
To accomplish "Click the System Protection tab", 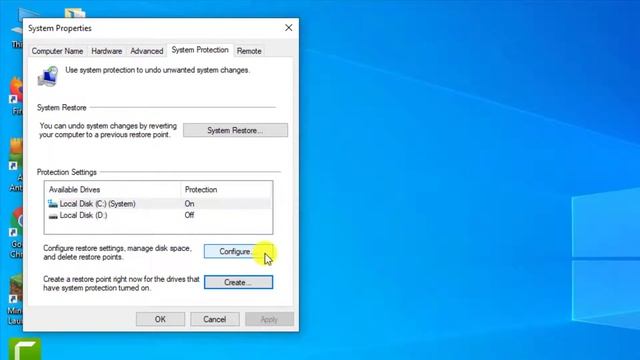I will pos(200,50).
